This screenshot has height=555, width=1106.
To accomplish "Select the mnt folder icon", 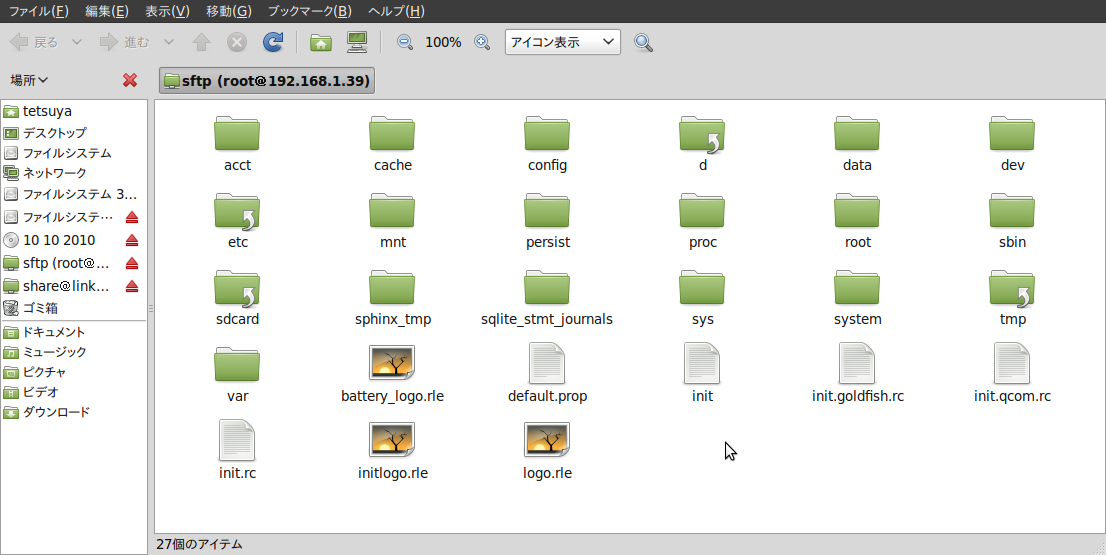I will click(392, 210).
